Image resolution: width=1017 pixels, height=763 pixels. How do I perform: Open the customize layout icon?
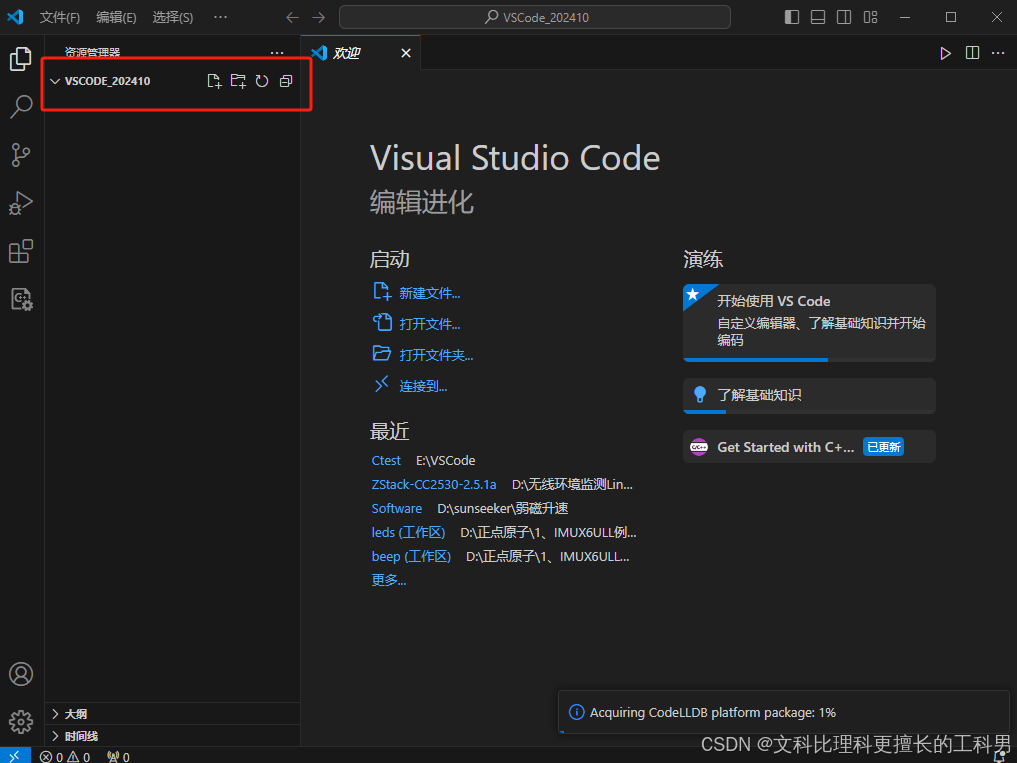(x=870, y=18)
